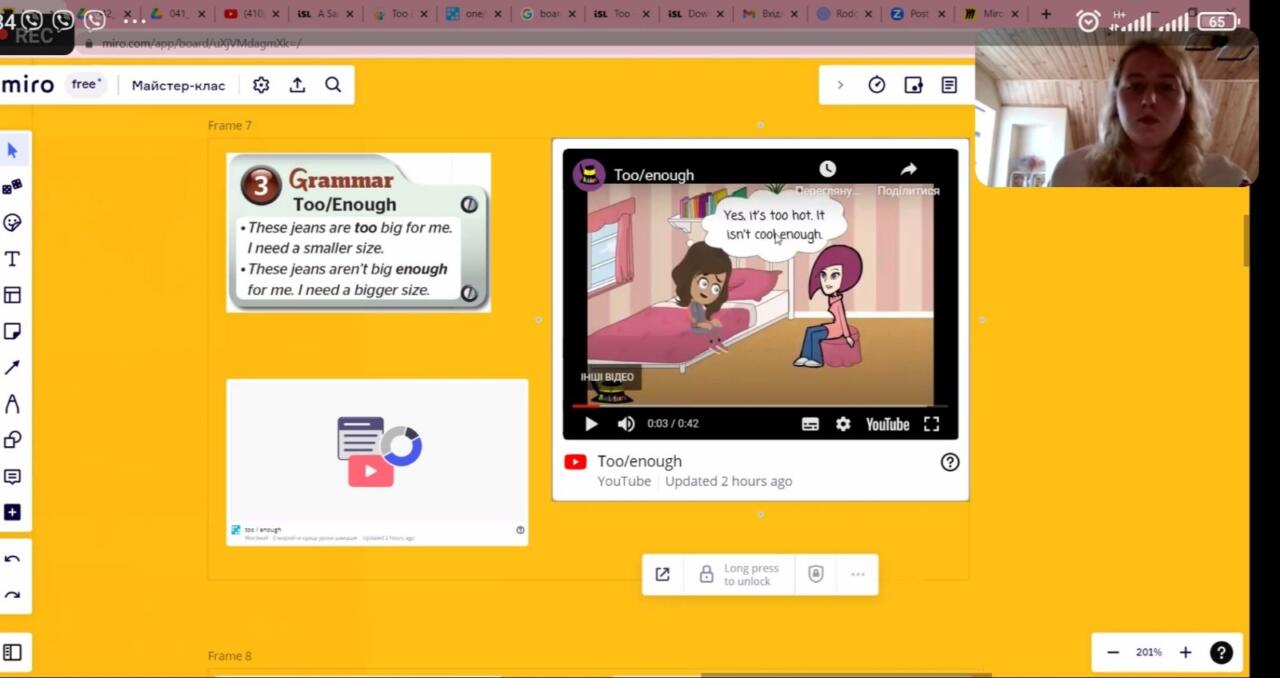The height and width of the screenshot is (678, 1280).
Task: Unlock the selected object via lock icon
Action: pyautogui.click(x=706, y=574)
